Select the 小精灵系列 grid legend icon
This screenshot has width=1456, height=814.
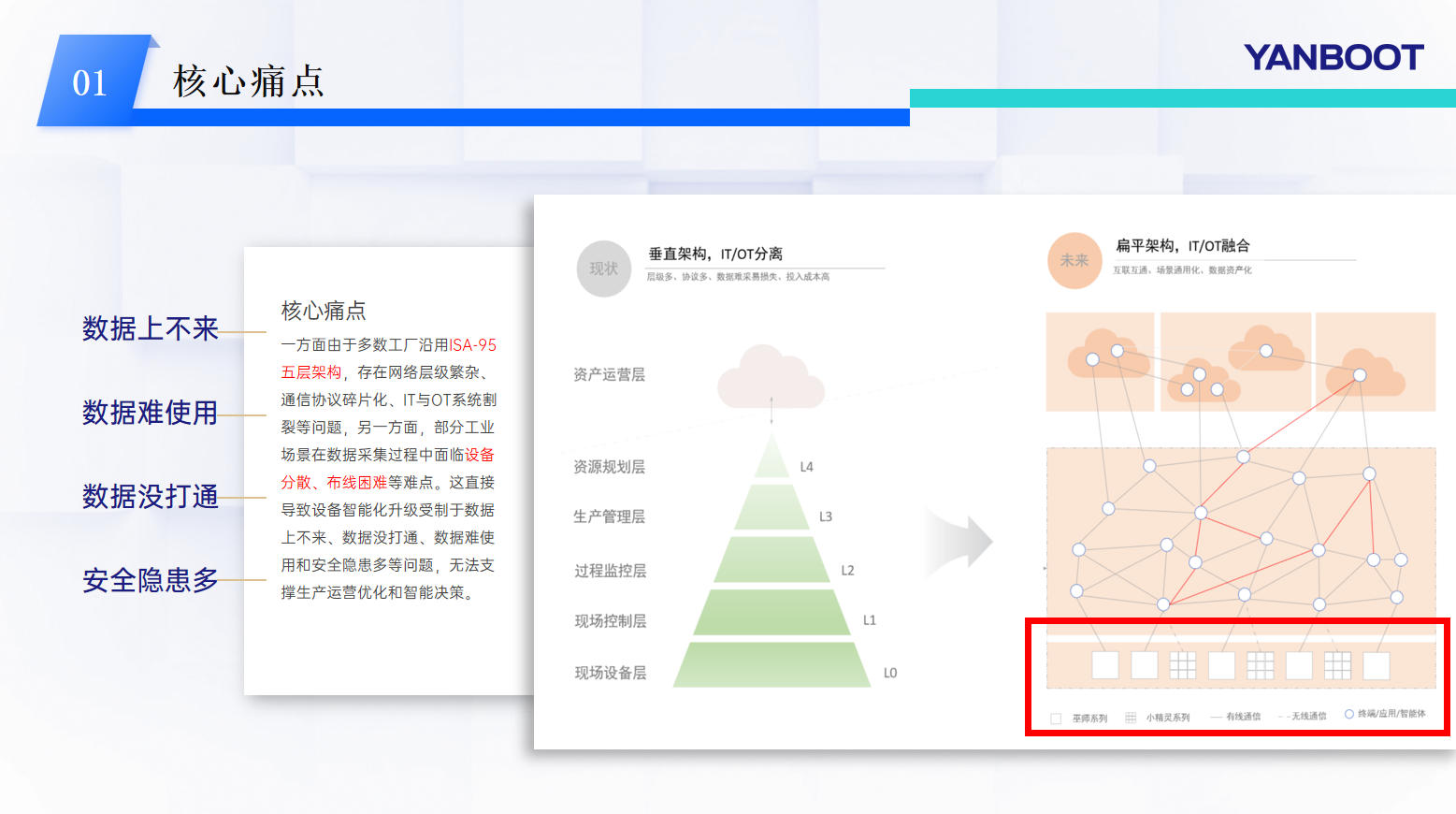click(1131, 717)
